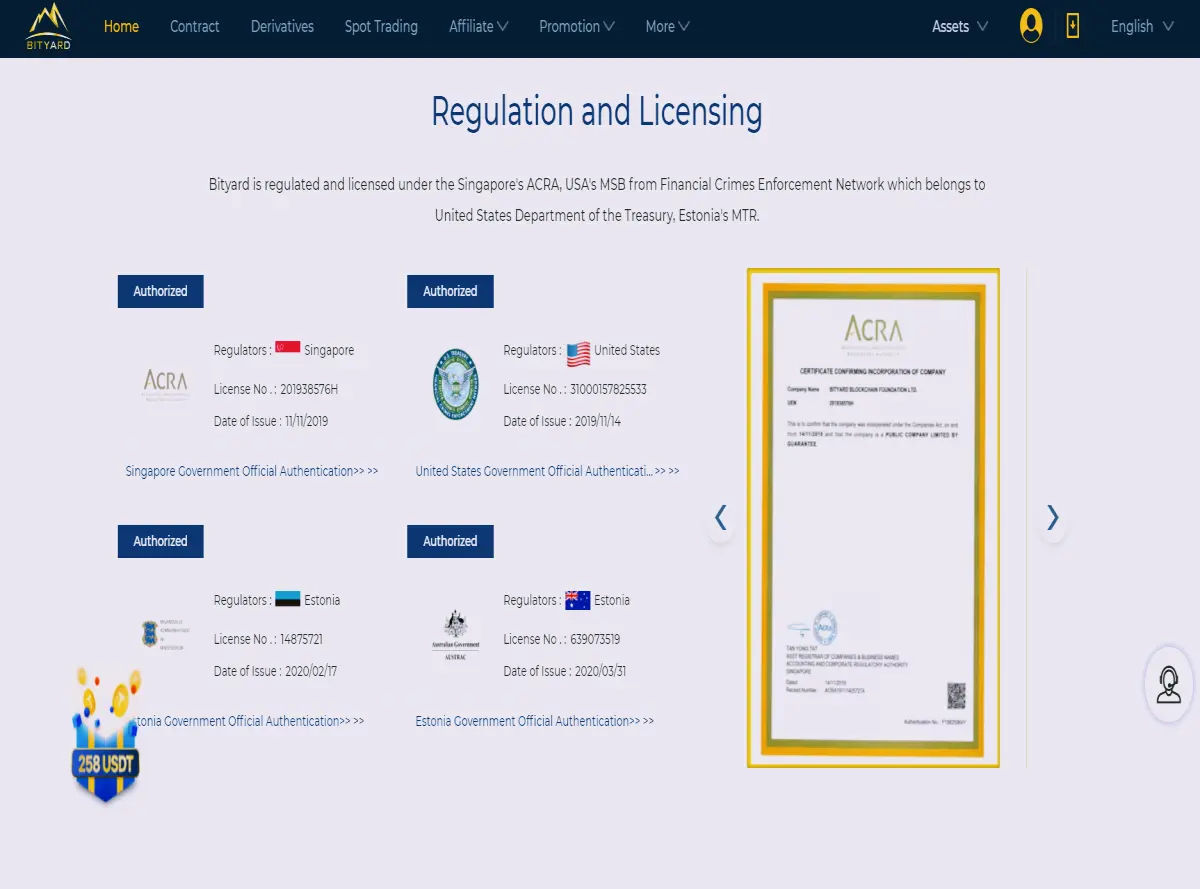Select license number 14875721 text
Viewport: 1200px width, 889px height.
click(x=301, y=639)
